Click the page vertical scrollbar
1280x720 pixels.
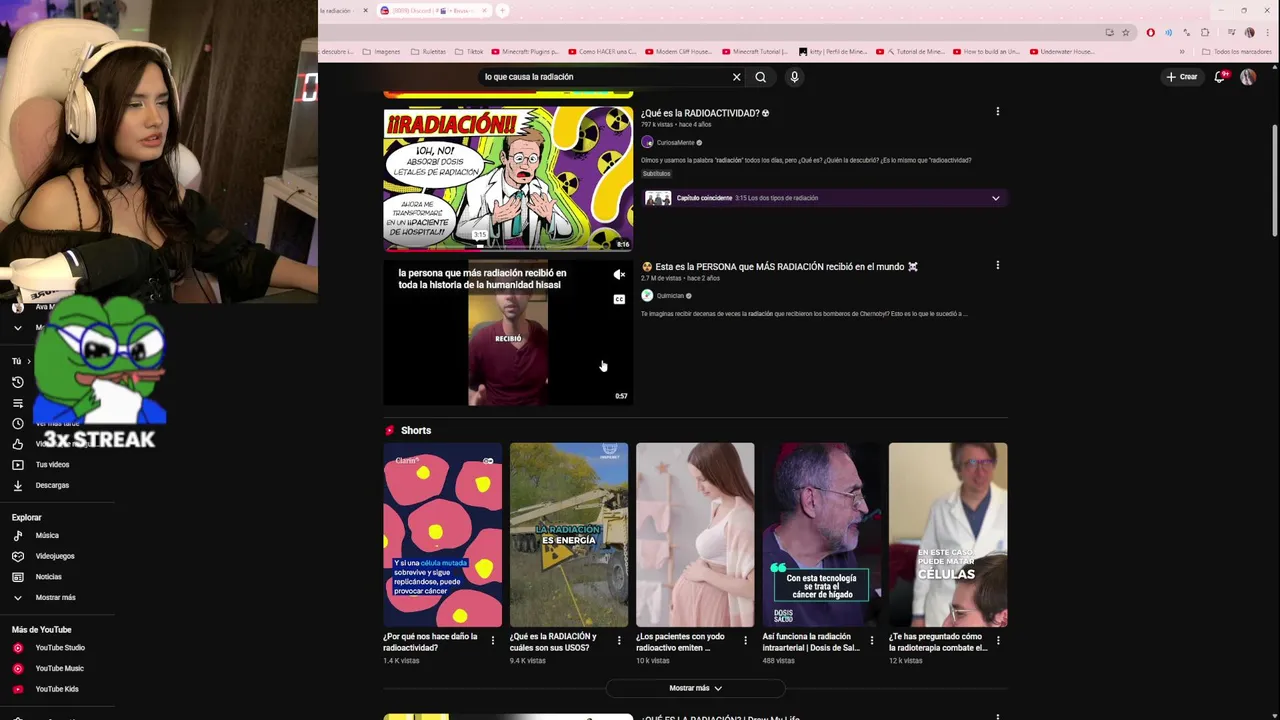tap(1274, 180)
